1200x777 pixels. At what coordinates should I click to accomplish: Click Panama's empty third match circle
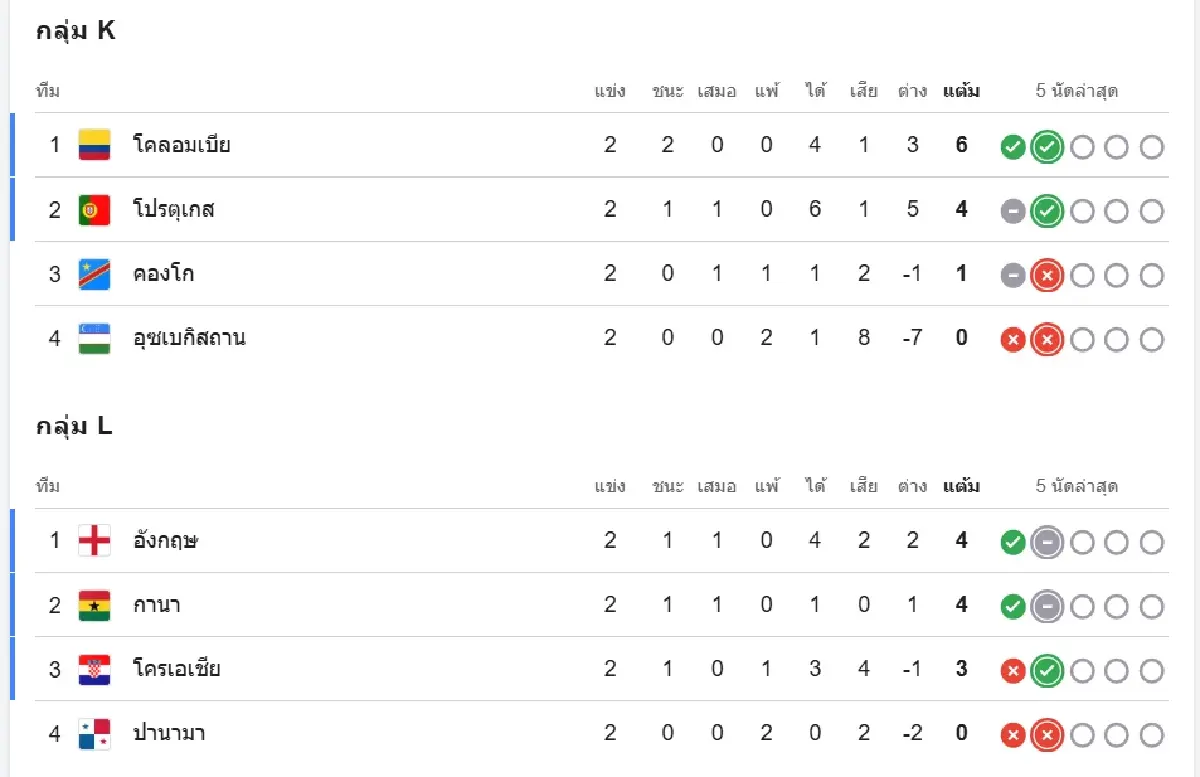(1082, 736)
